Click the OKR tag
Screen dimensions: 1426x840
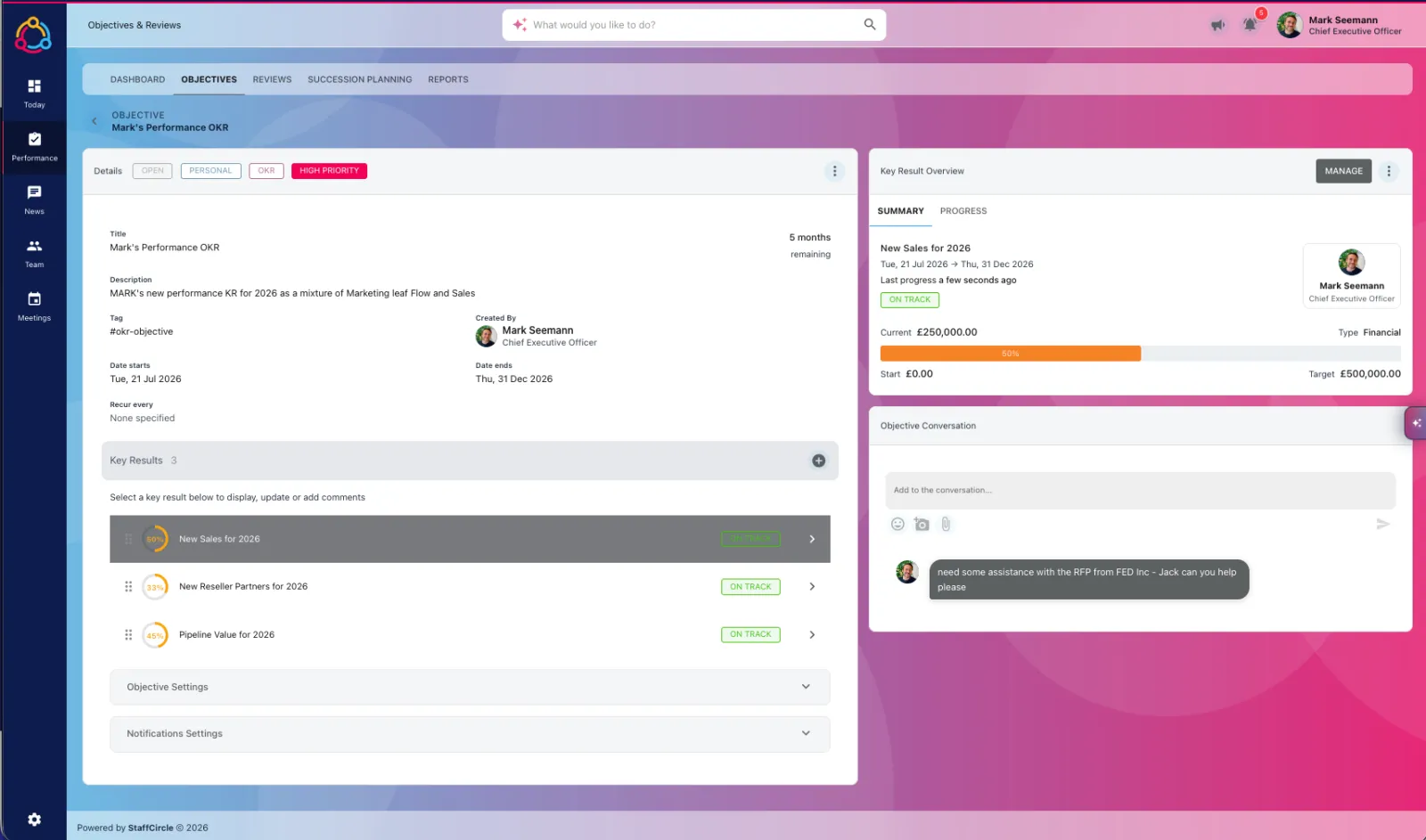tap(266, 171)
